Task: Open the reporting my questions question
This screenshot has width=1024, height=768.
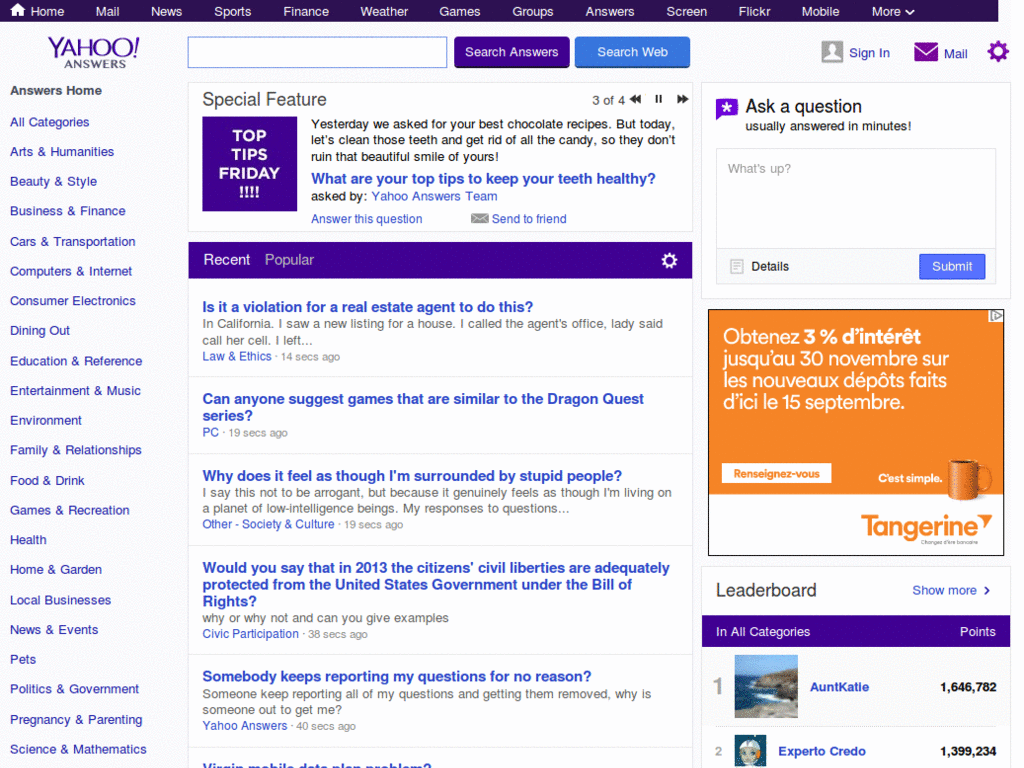Action: pyautogui.click(x=397, y=677)
